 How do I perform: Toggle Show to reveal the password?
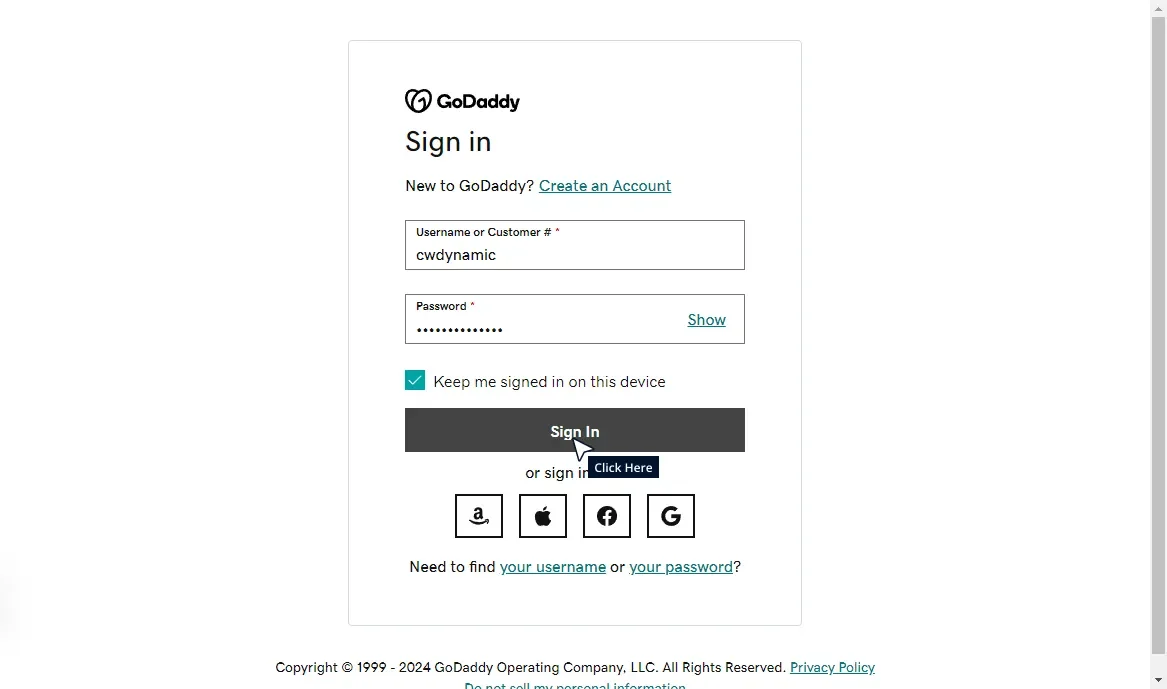pos(706,319)
